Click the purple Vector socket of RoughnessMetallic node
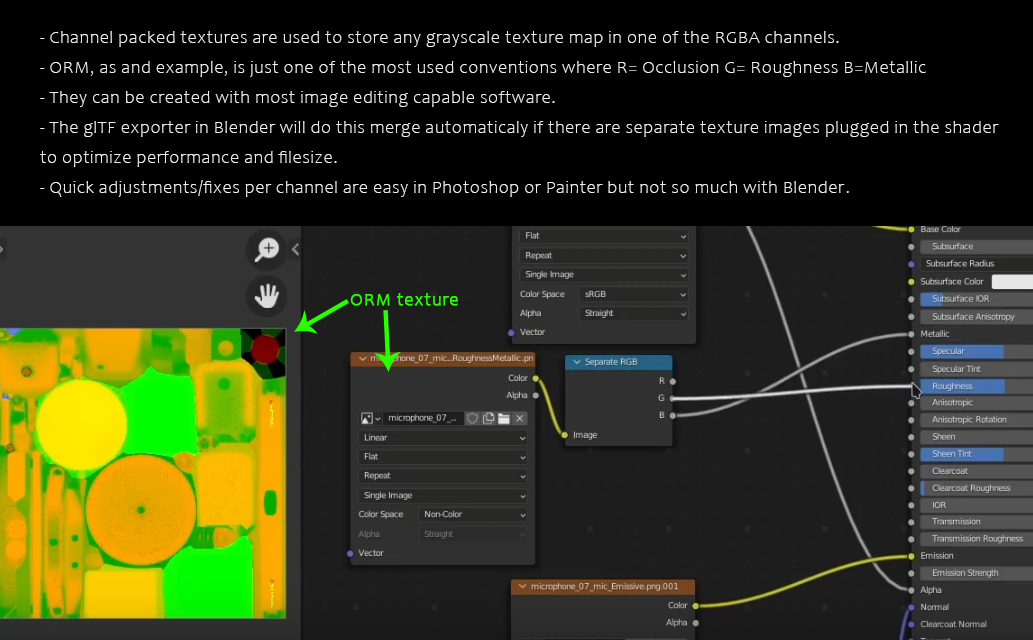Viewport: 1033px width, 640px height. click(x=350, y=554)
